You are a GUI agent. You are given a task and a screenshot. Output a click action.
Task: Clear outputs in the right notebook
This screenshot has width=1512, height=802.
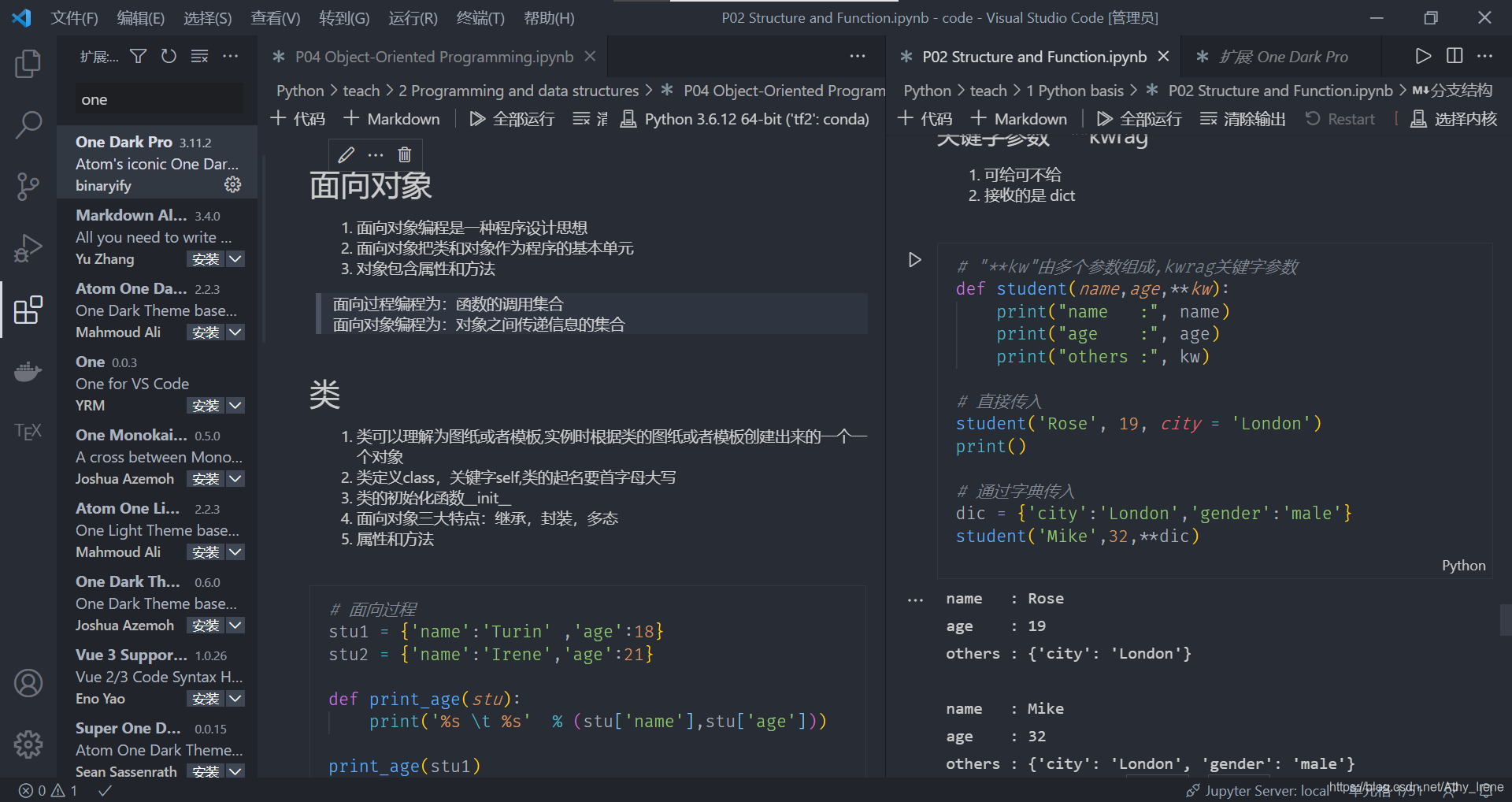coord(1243,119)
